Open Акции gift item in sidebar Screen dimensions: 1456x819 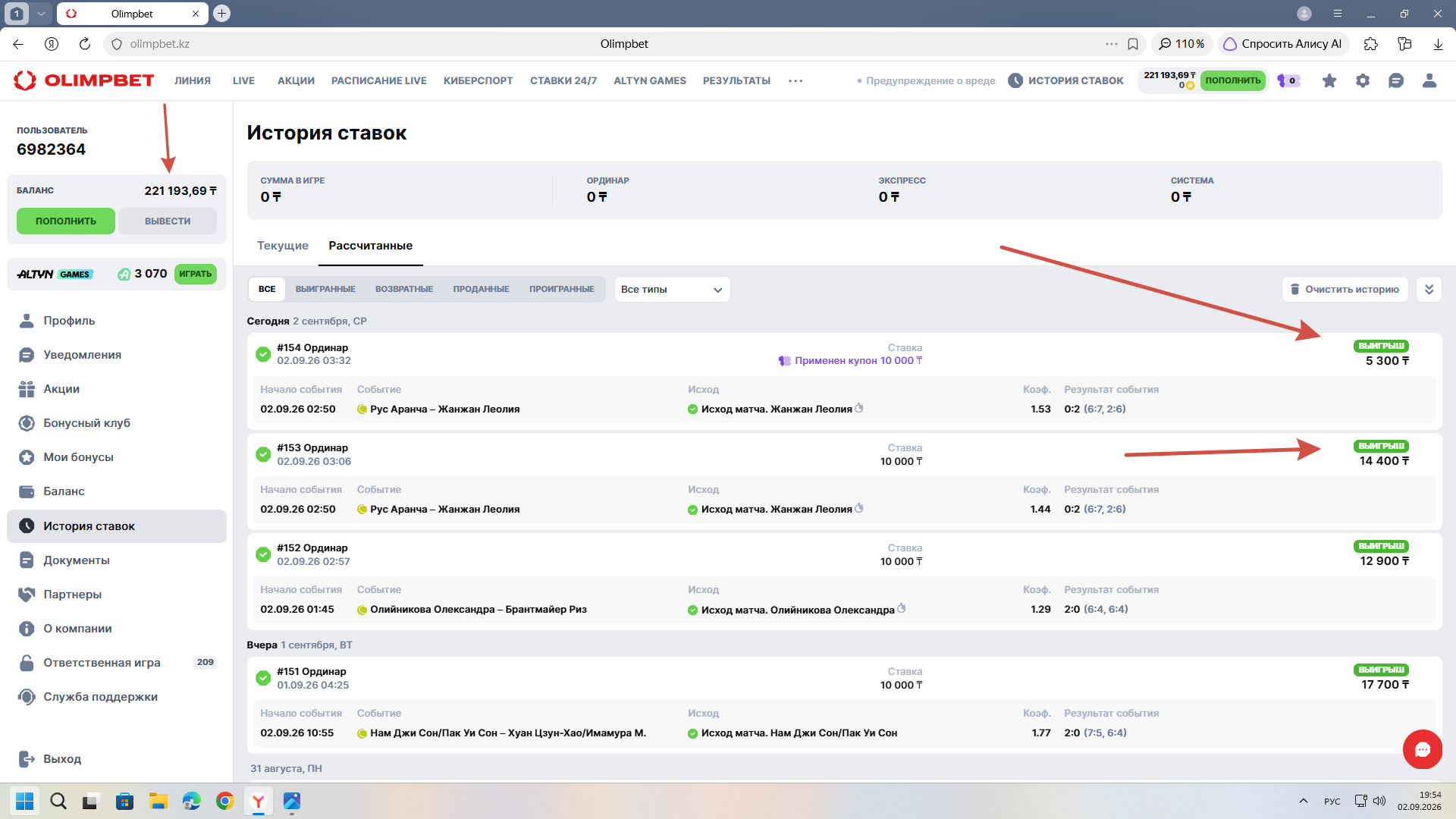(x=117, y=389)
